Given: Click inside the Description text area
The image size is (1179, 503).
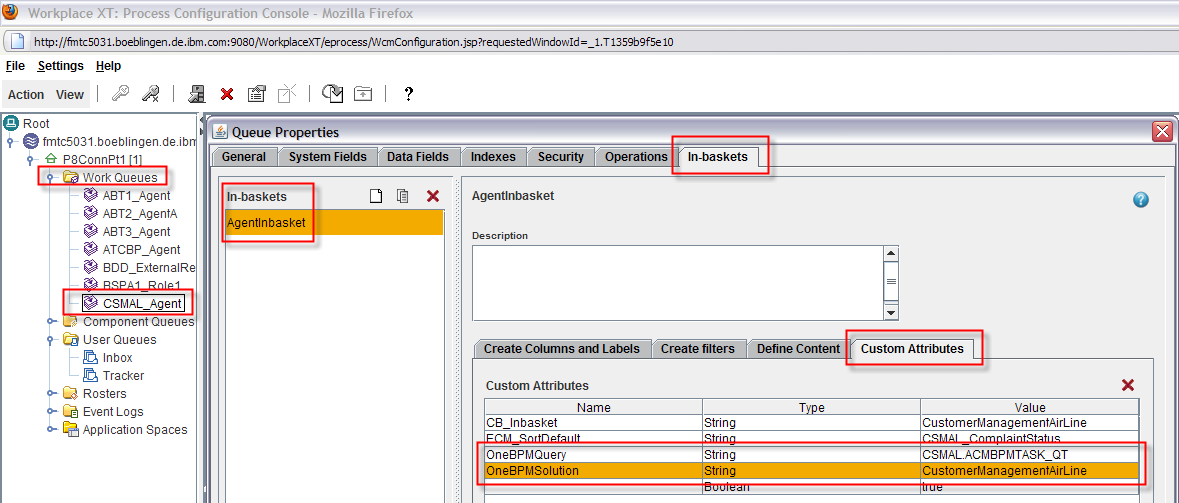Looking at the screenshot, I should click(x=677, y=283).
